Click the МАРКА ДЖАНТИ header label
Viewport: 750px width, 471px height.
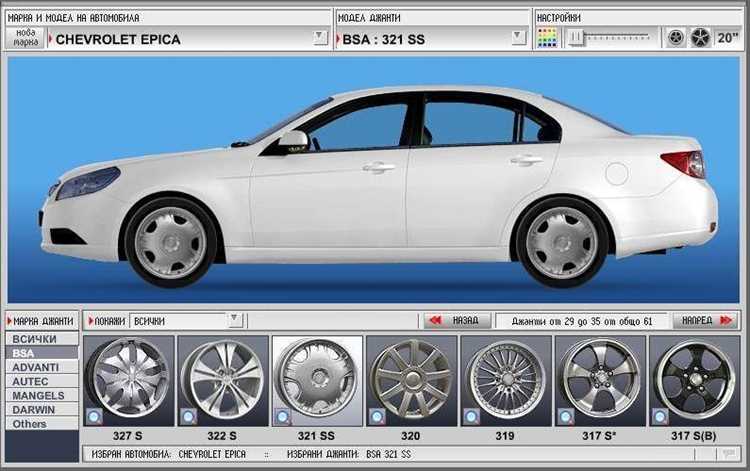pos(43,321)
